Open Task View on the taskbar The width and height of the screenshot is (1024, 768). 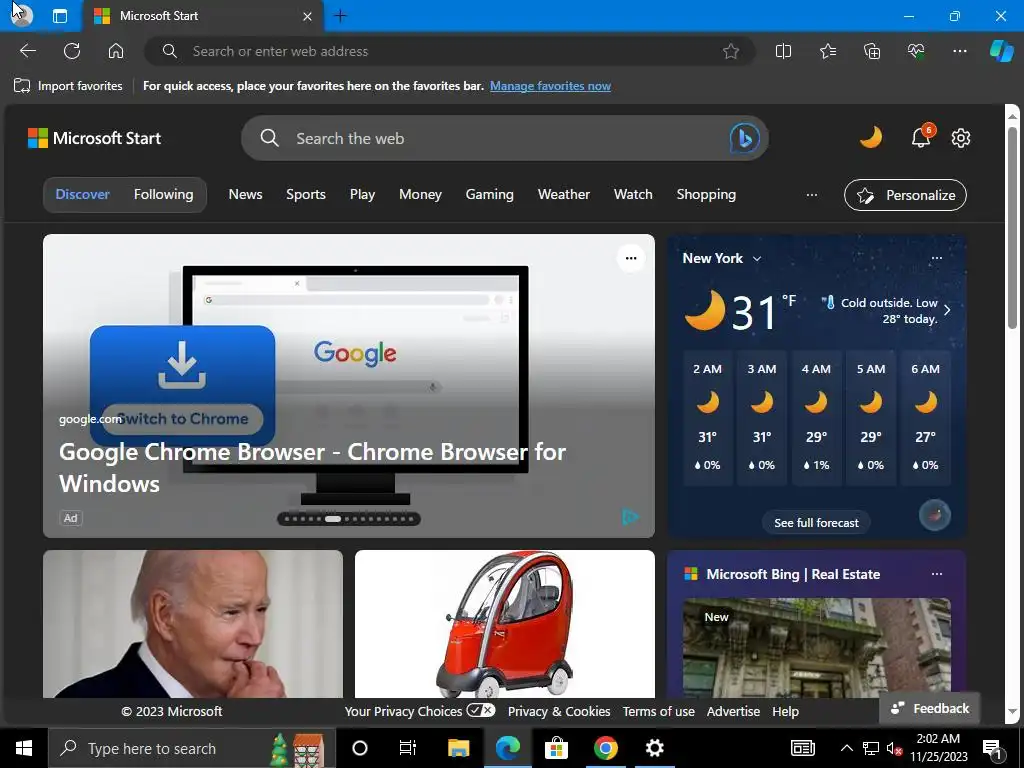[x=408, y=748]
